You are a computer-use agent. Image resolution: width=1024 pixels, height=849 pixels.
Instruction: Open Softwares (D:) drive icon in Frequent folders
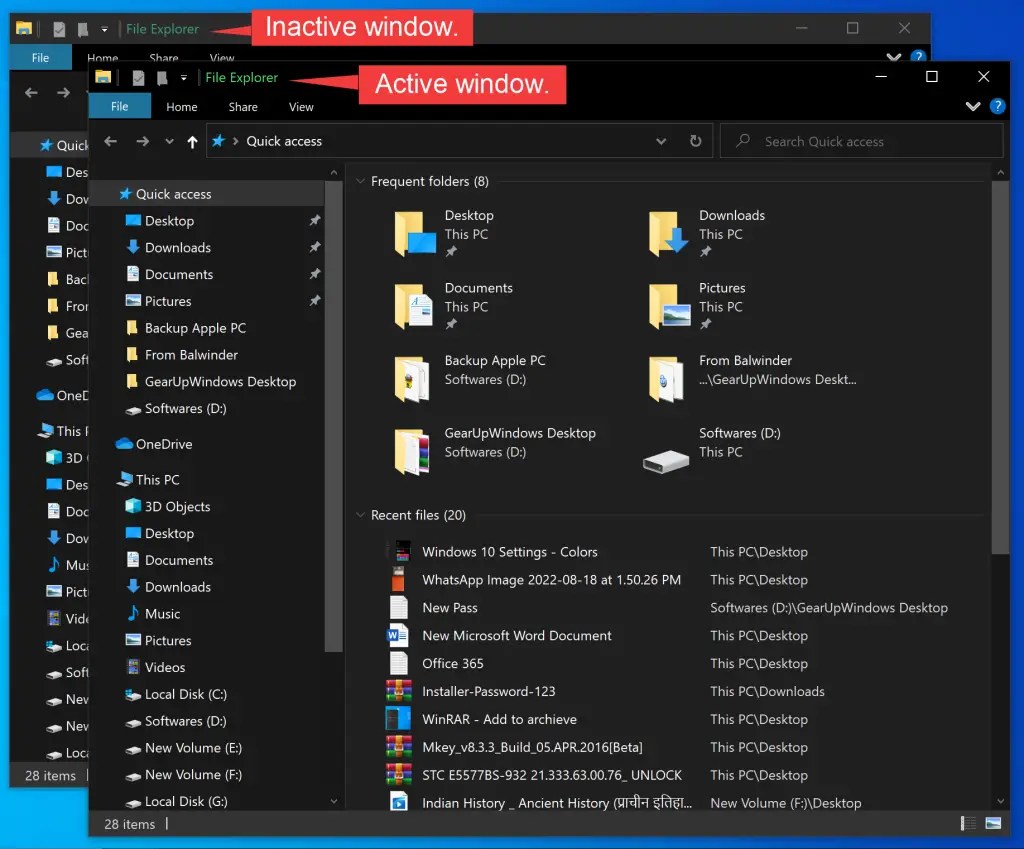[665, 461]
